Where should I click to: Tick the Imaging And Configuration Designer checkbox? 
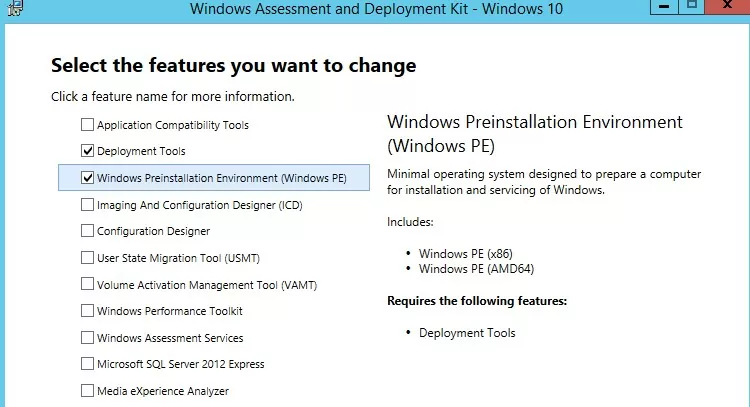point(87,205)
